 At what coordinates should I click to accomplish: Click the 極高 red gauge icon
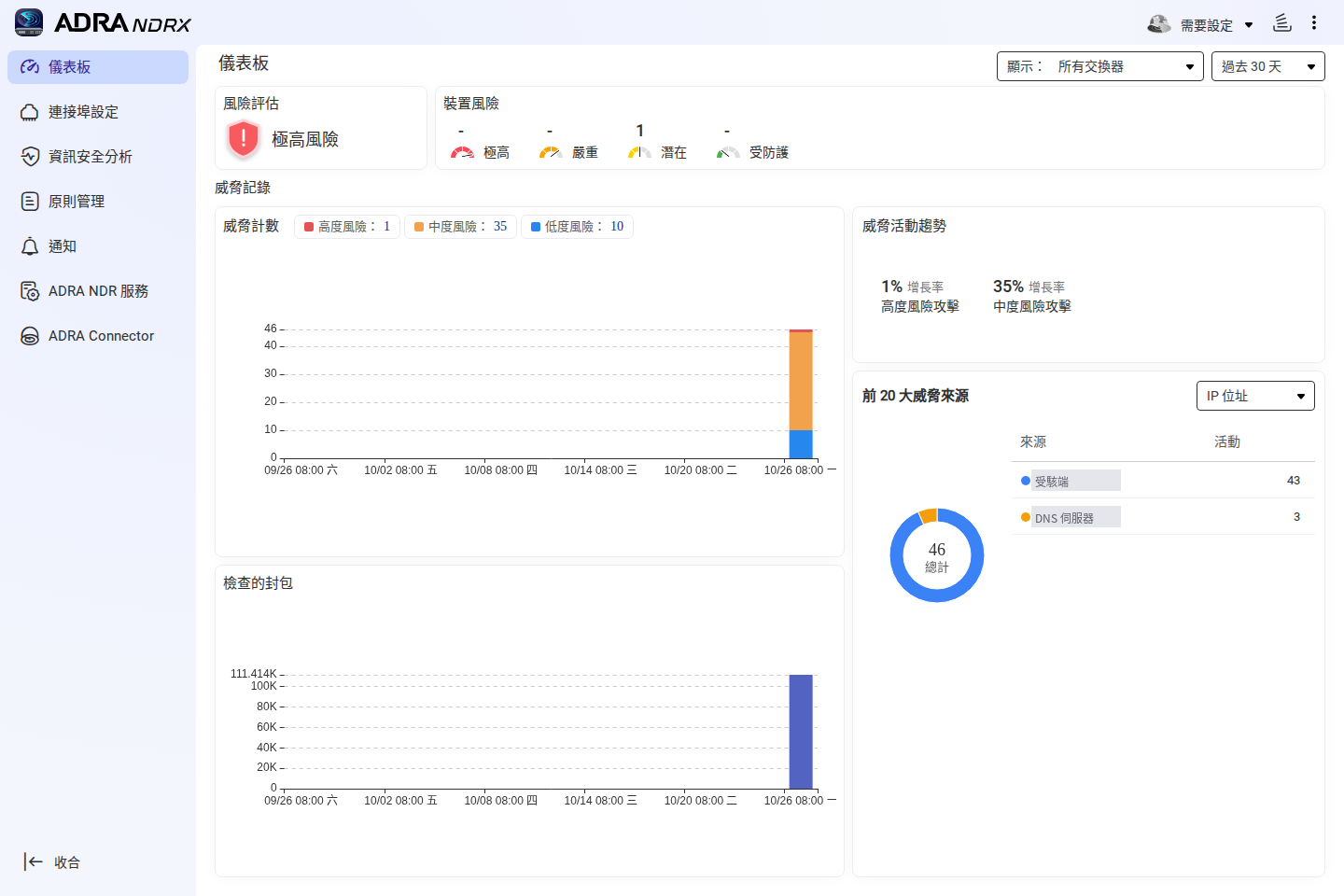tap(462, 152)
